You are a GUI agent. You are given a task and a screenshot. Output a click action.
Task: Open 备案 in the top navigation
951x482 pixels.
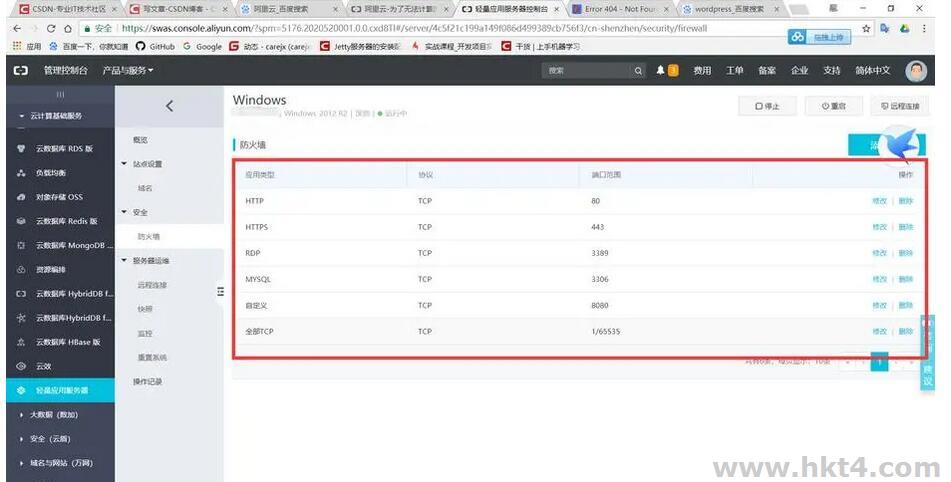click(x=767, y=71)
